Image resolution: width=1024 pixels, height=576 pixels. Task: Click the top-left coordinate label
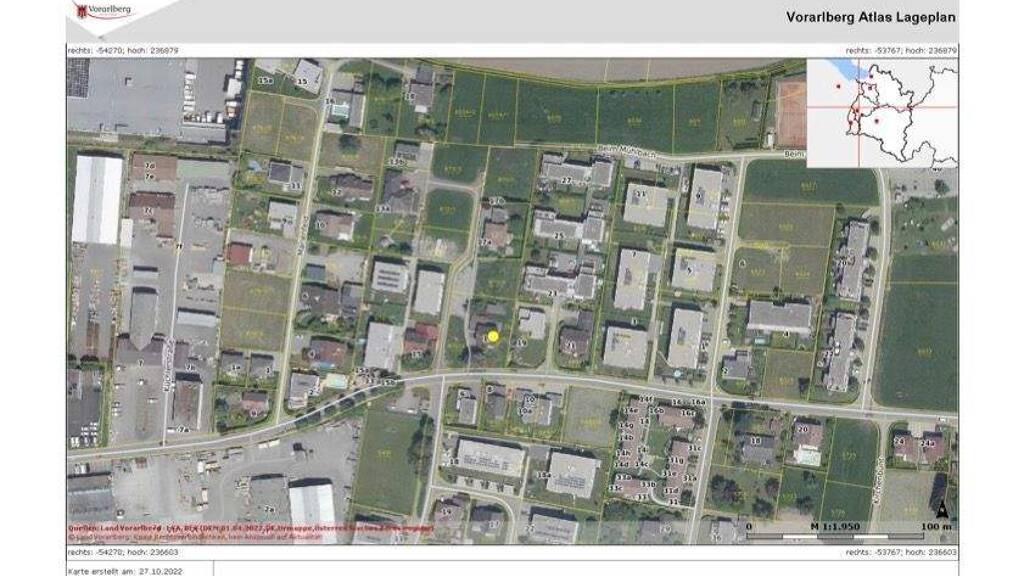[x=123, y=49]
